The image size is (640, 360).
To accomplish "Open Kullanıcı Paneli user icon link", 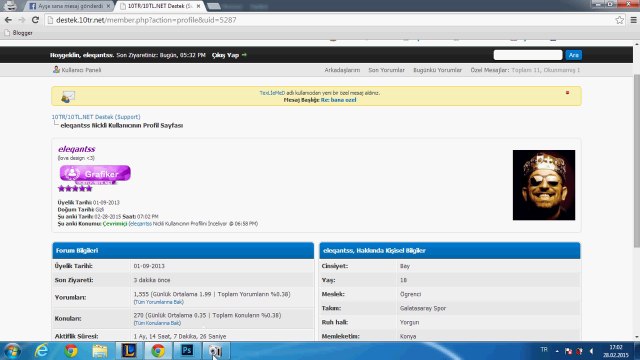I will 77,70.
